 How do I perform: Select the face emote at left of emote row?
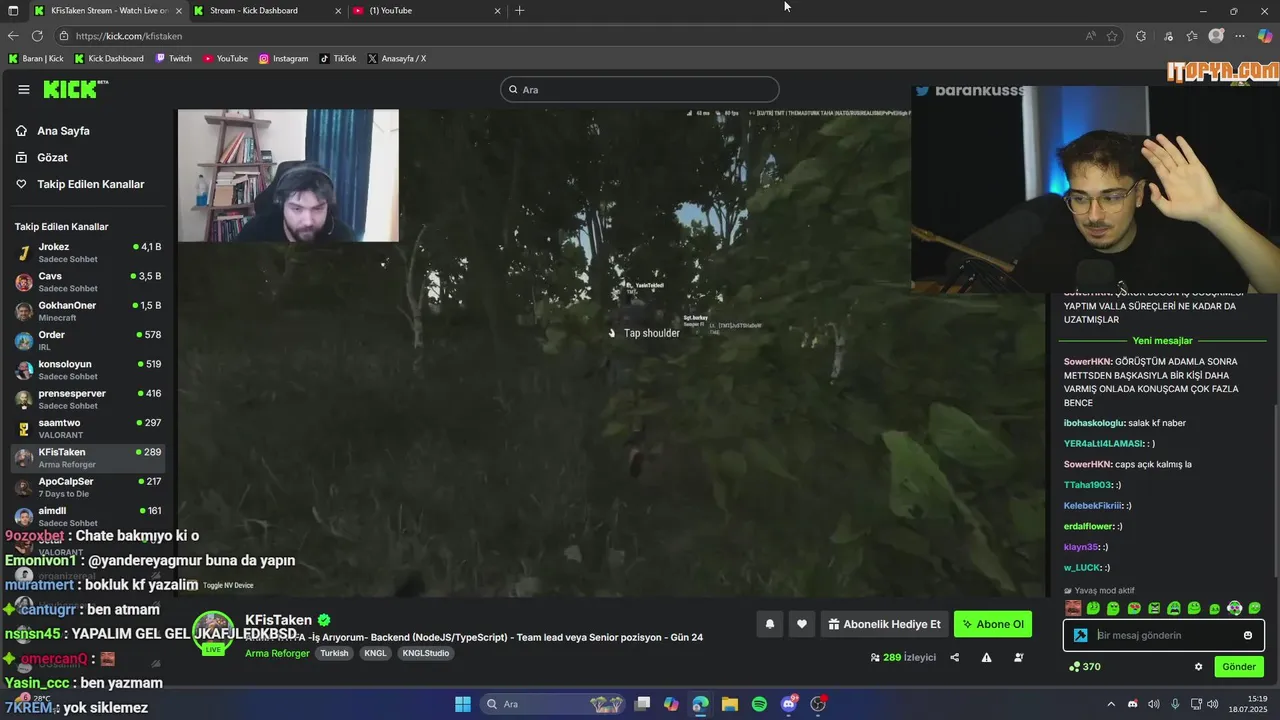(1073, 608)
